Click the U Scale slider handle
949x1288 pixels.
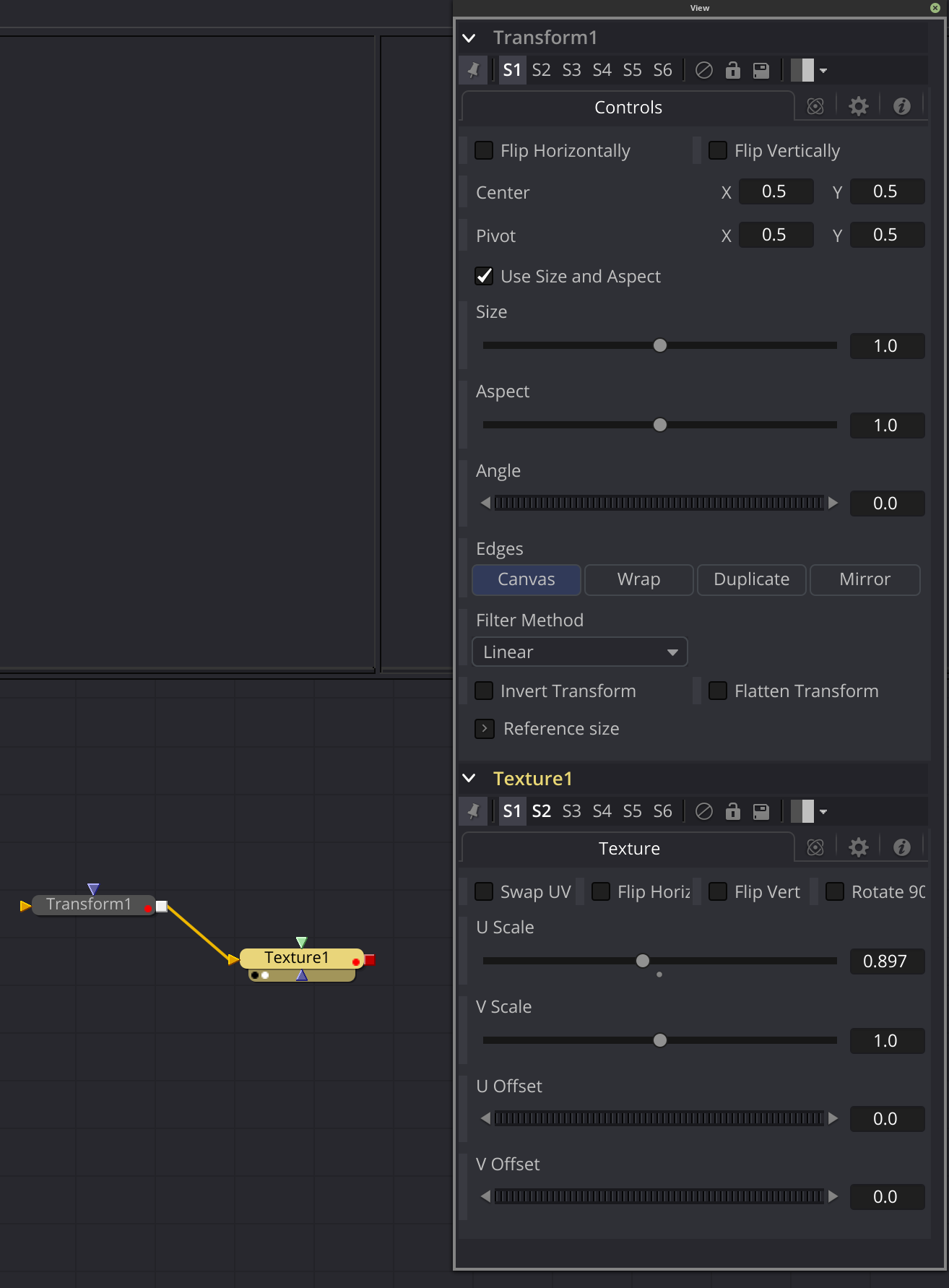643,961
